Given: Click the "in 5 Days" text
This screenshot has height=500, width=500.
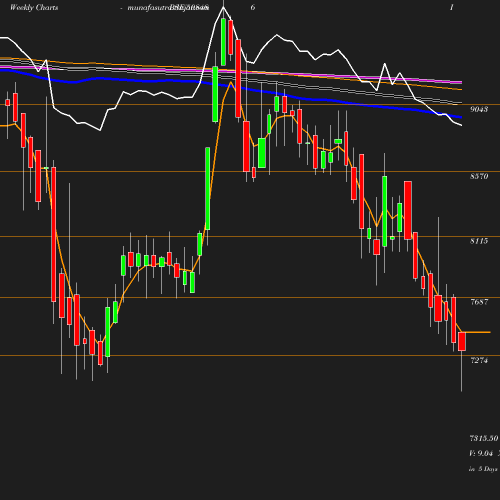Looking at the screenshot, I should [483, 469].
